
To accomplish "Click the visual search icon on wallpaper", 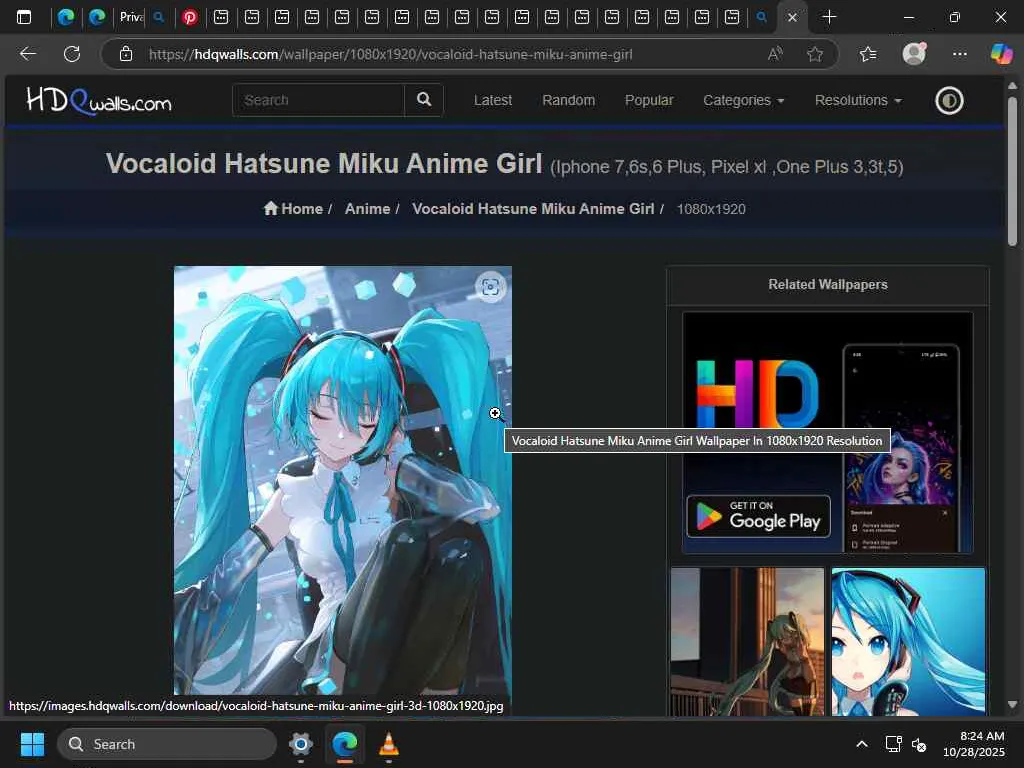I will click(490, 287).
